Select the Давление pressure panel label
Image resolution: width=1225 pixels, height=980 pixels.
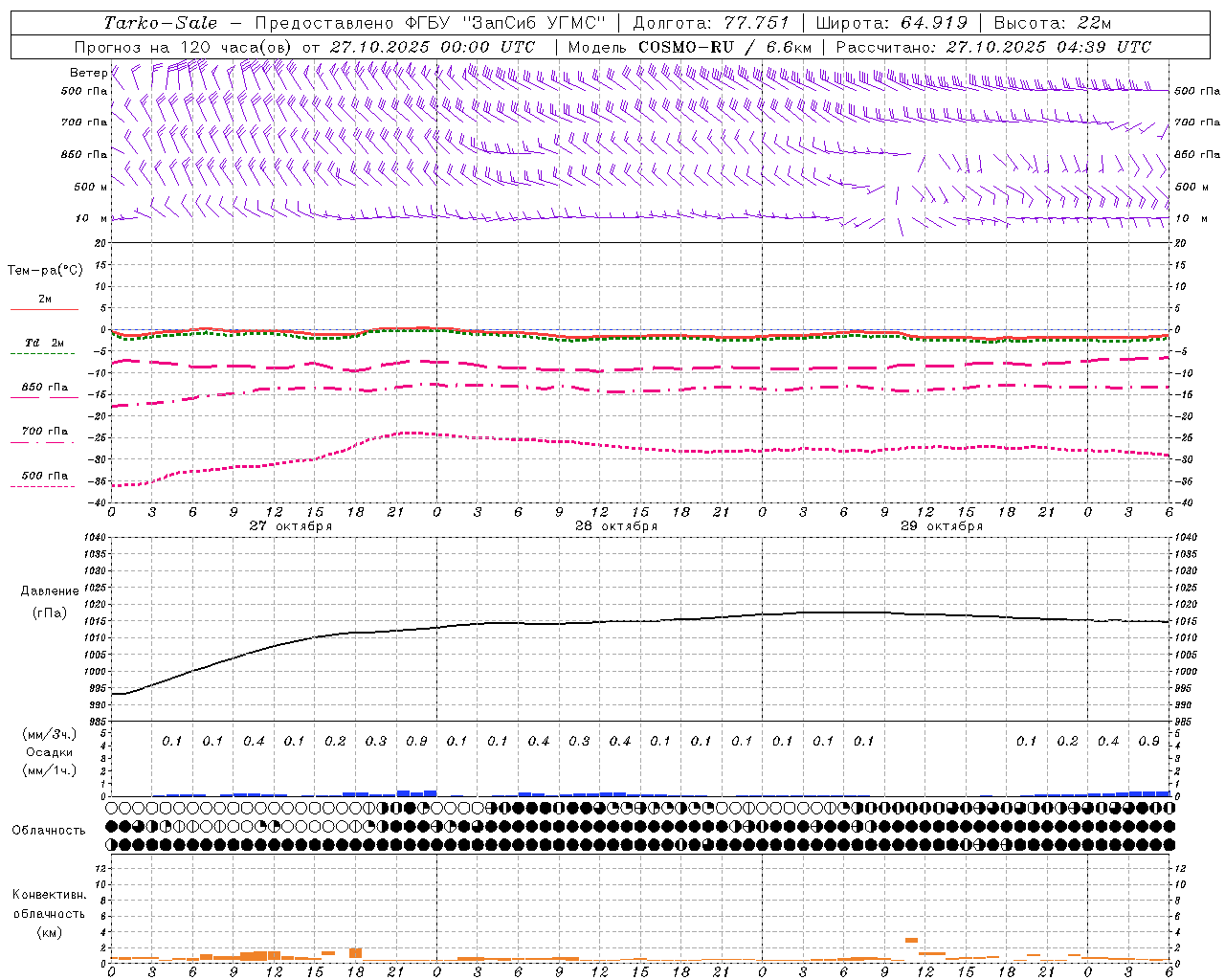(x=50, y=591)
